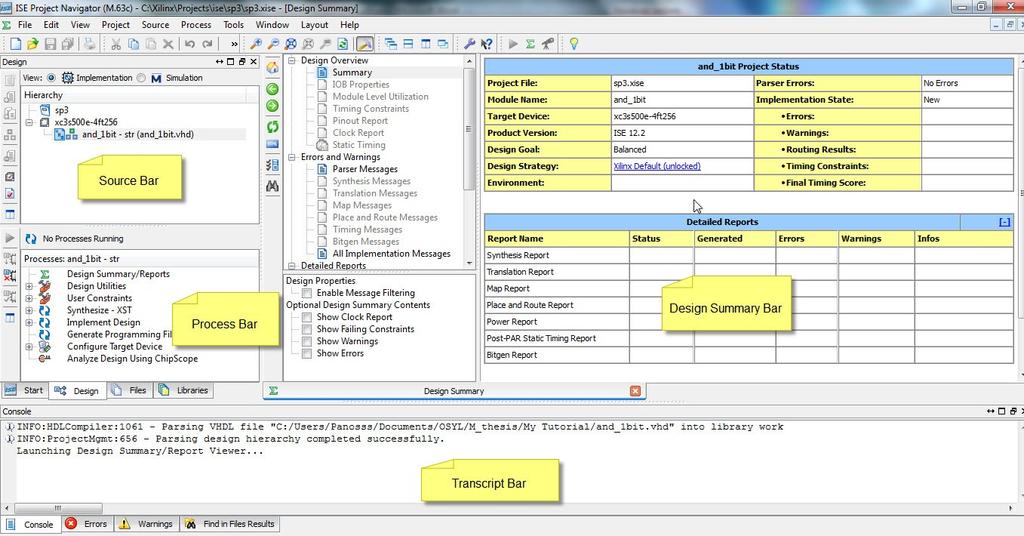
Task: Select the sp3 hierarchy item
Action: pyautogui.click(x=61, y=110)
